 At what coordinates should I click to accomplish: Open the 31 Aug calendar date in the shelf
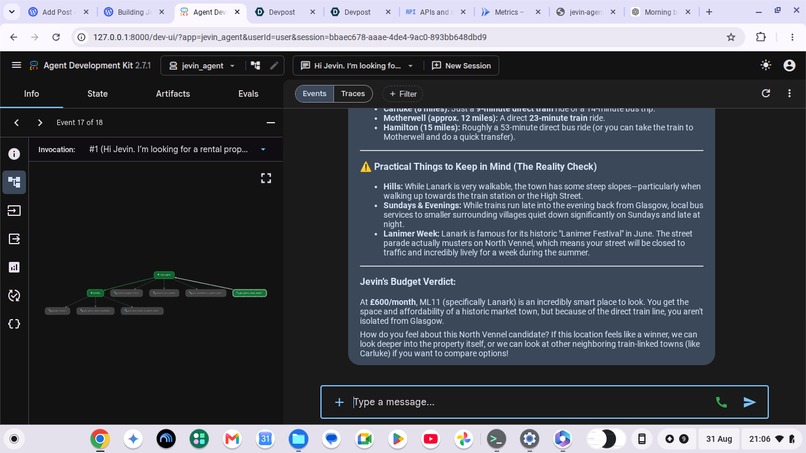pos(719,439)
